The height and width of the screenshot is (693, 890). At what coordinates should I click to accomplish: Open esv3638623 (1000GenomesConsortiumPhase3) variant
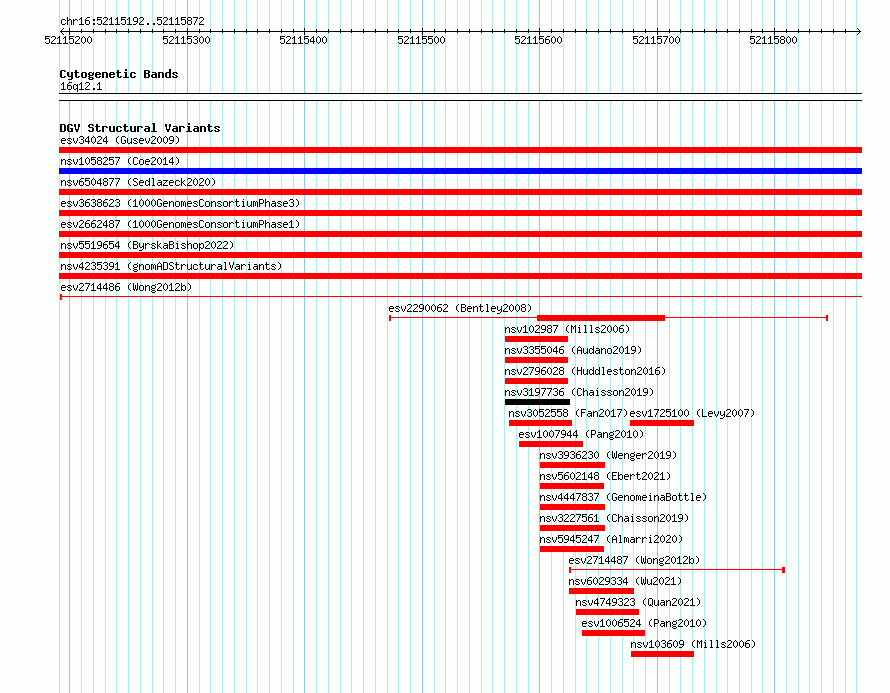tap(180, 203)
